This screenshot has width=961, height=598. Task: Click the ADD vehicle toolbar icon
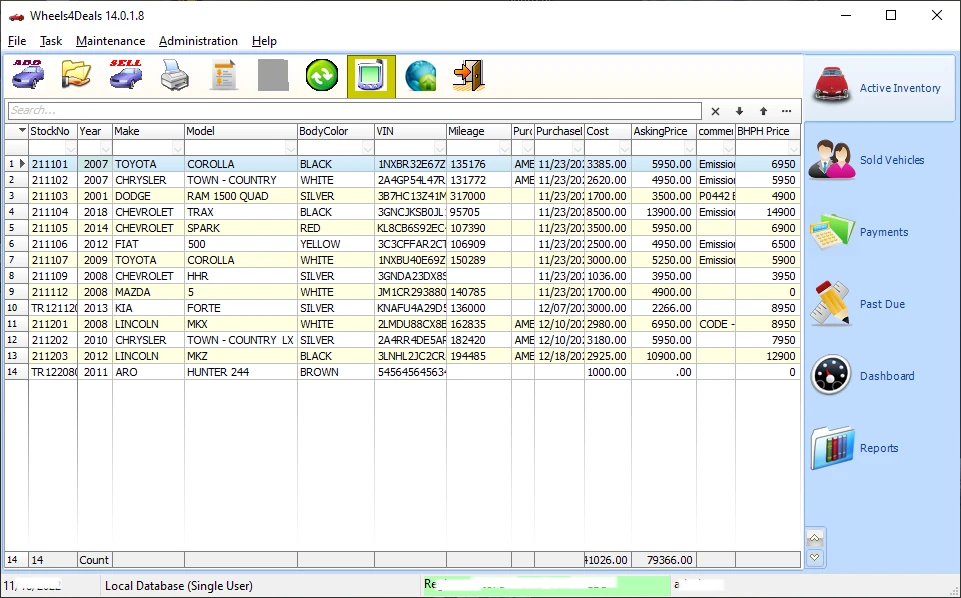click(x=28, y=76)
